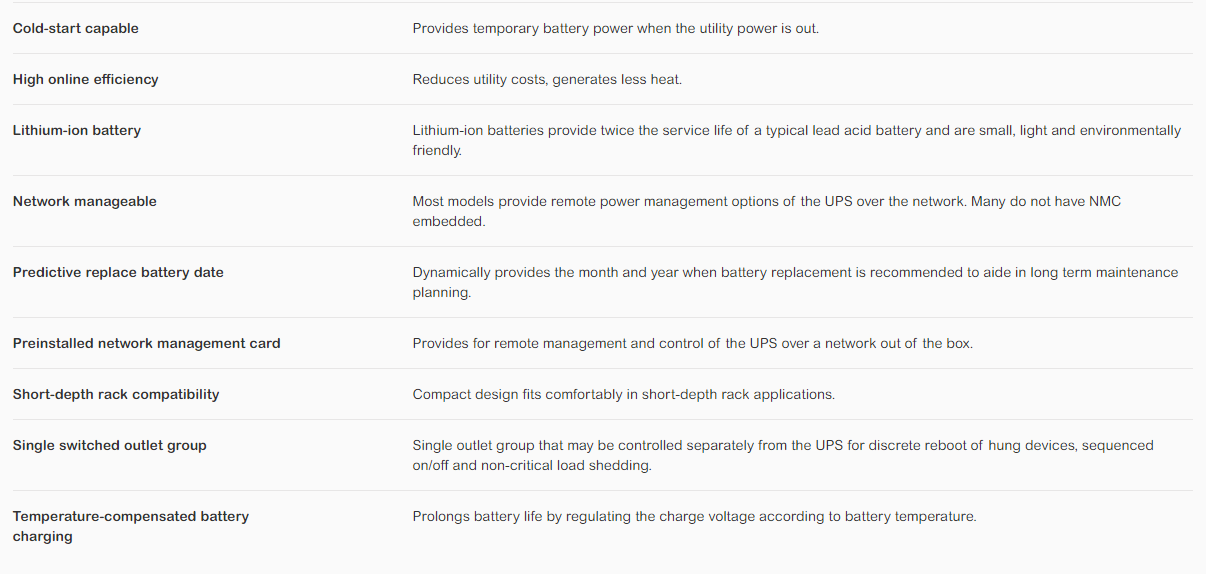Click the Lithium-ion battery feature title
The image size is (1206, 574).
point(77,130)
